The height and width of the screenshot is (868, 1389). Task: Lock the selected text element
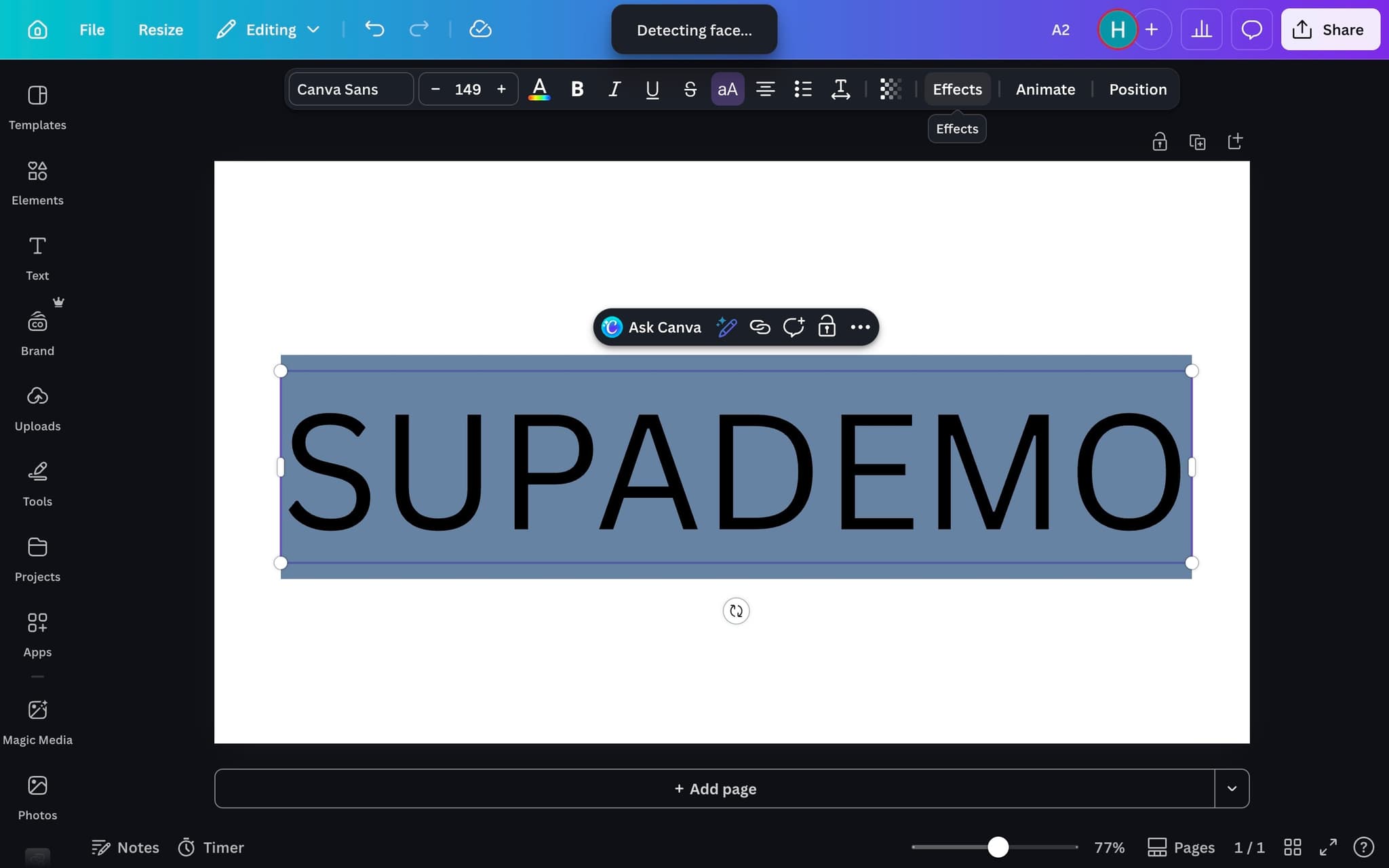826,327
